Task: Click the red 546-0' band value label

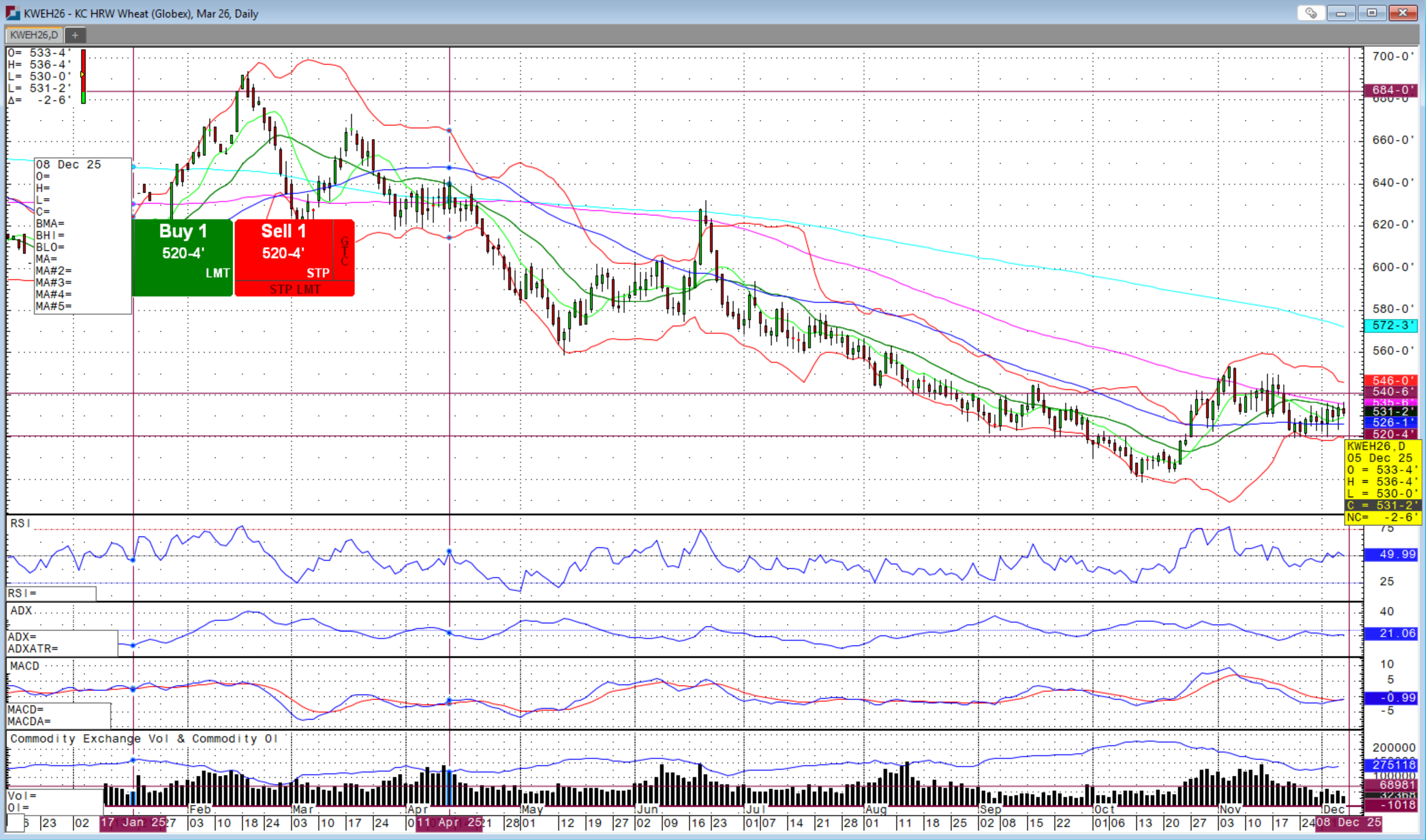Action: point(1391,380)
